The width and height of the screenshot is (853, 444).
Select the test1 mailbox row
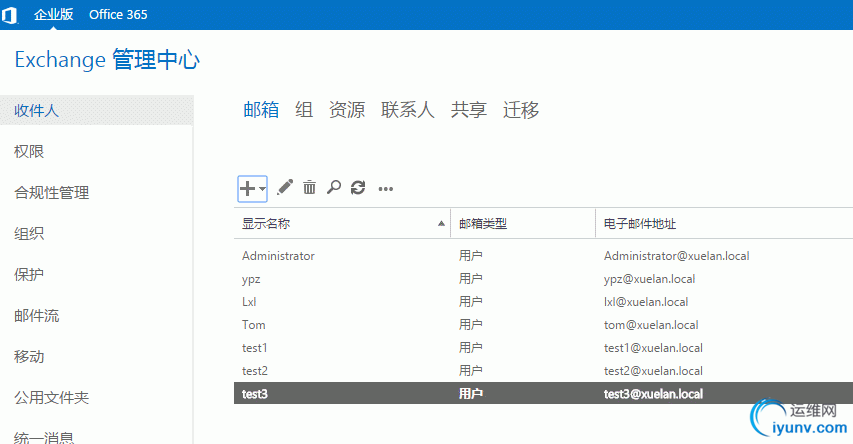(543, 348)
